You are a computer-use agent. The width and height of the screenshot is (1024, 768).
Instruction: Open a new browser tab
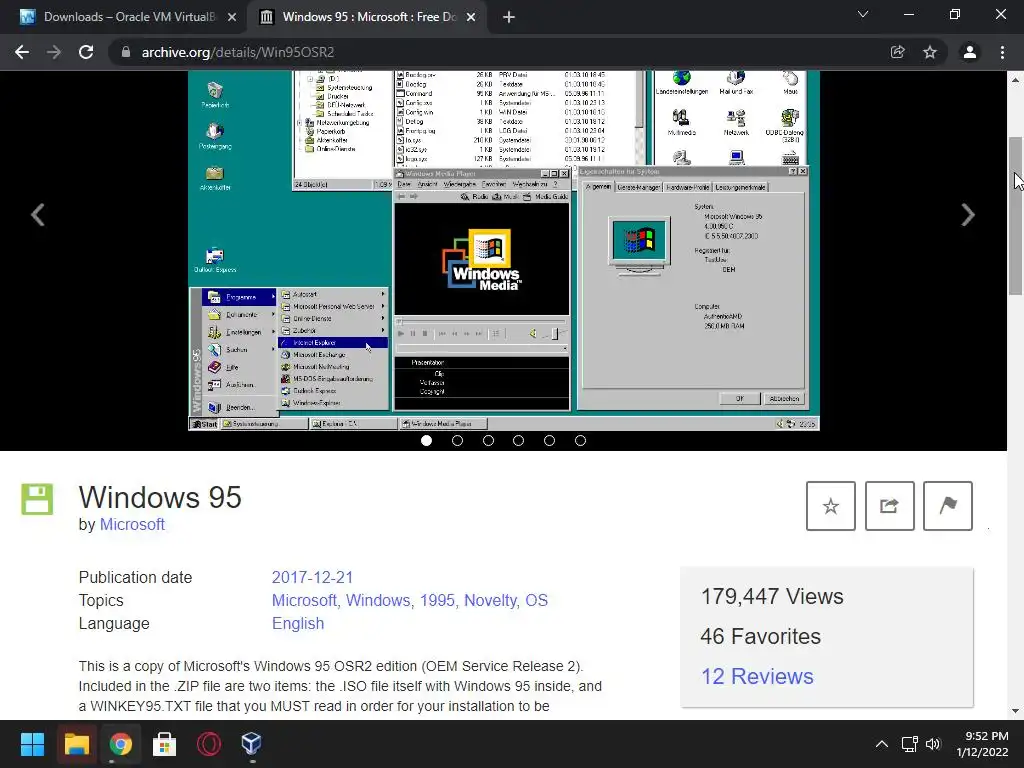coord(509,17)
